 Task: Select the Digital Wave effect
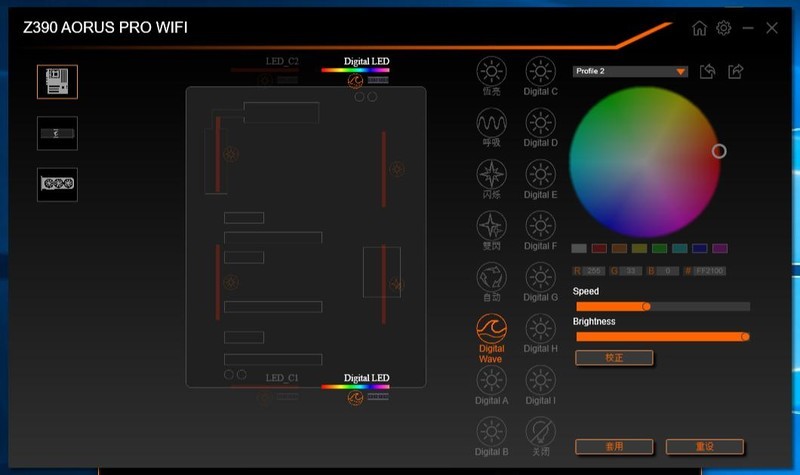tap(491, 329)
